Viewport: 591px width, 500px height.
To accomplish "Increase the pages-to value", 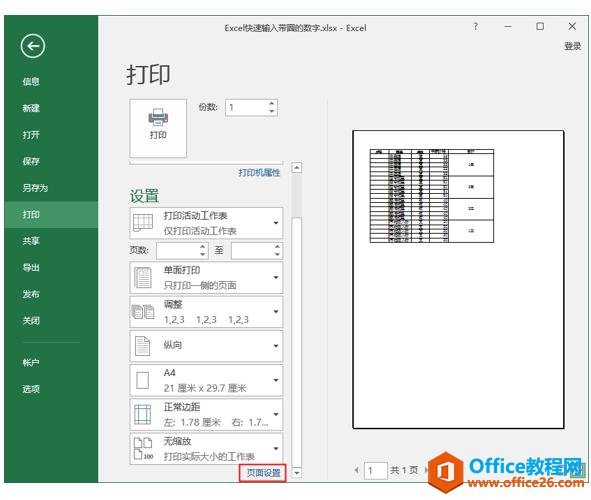I will point(278,246).
